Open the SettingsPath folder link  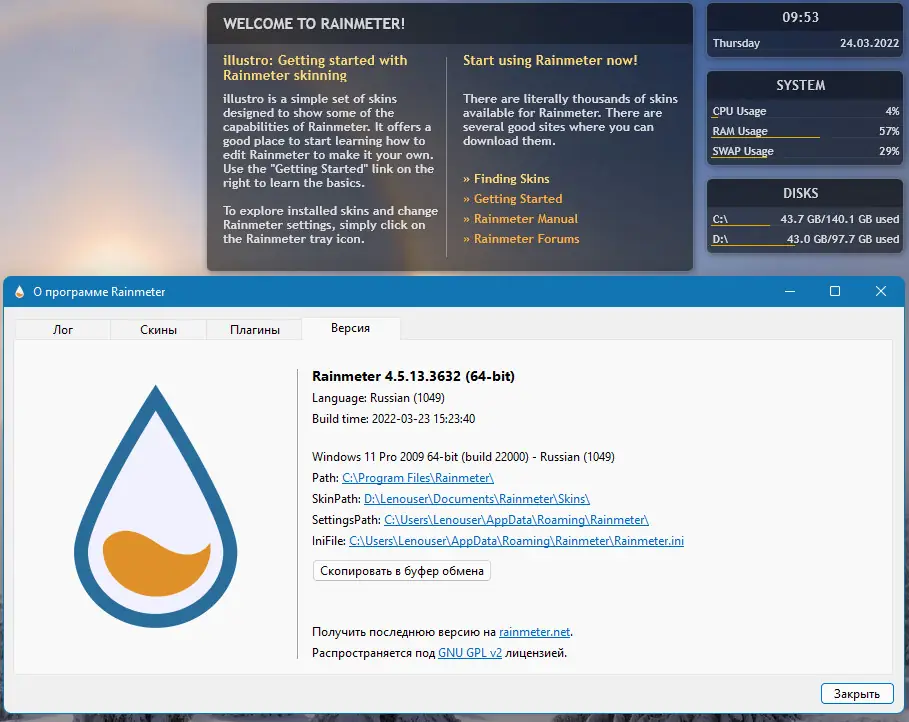(x=516, y=520)
